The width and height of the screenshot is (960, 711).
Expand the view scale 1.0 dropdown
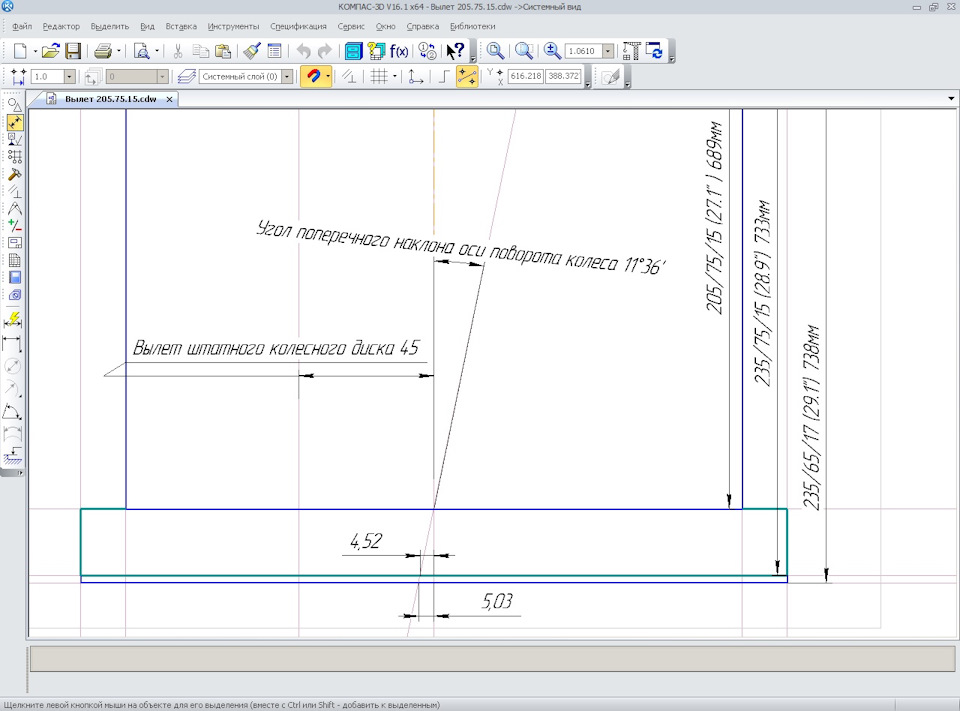coord(70,77)
